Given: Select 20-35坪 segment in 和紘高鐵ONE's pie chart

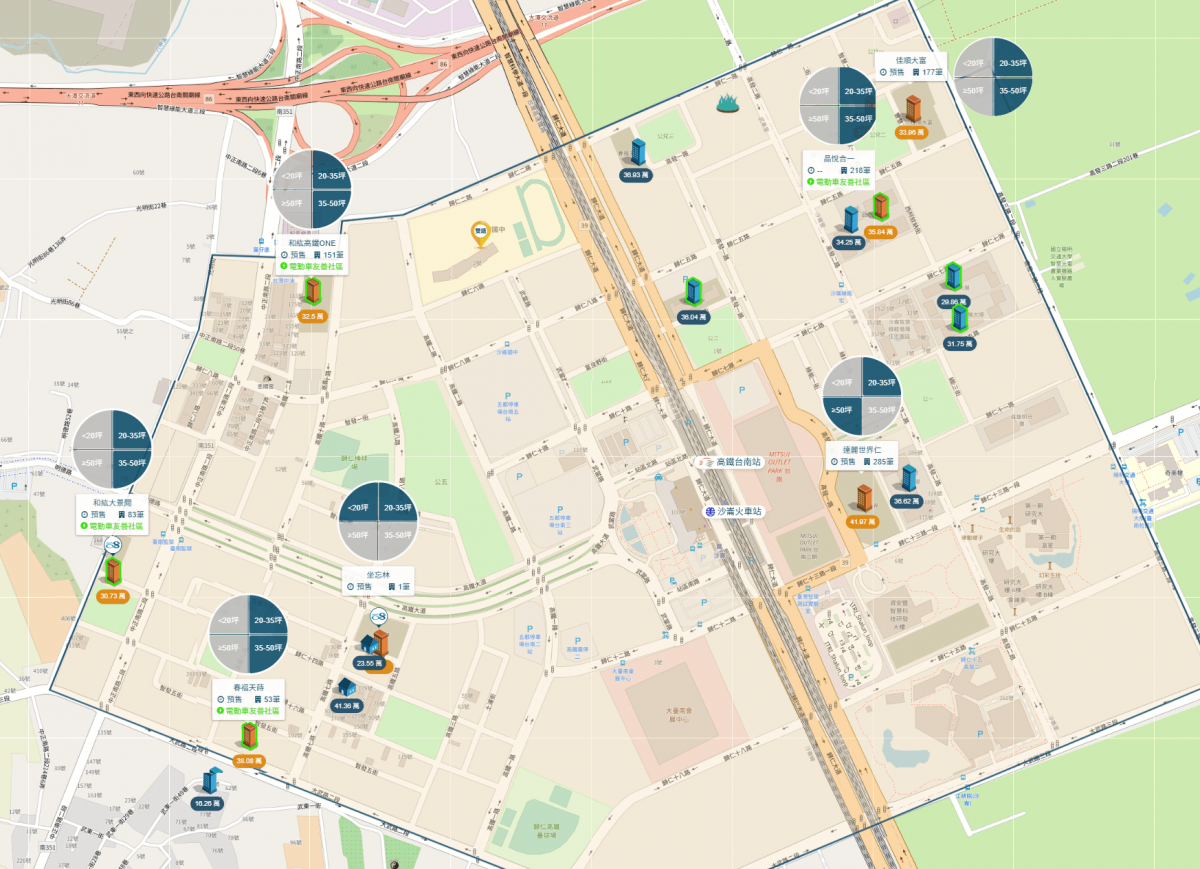Looking at the screenshot, I should click(331, 169).
